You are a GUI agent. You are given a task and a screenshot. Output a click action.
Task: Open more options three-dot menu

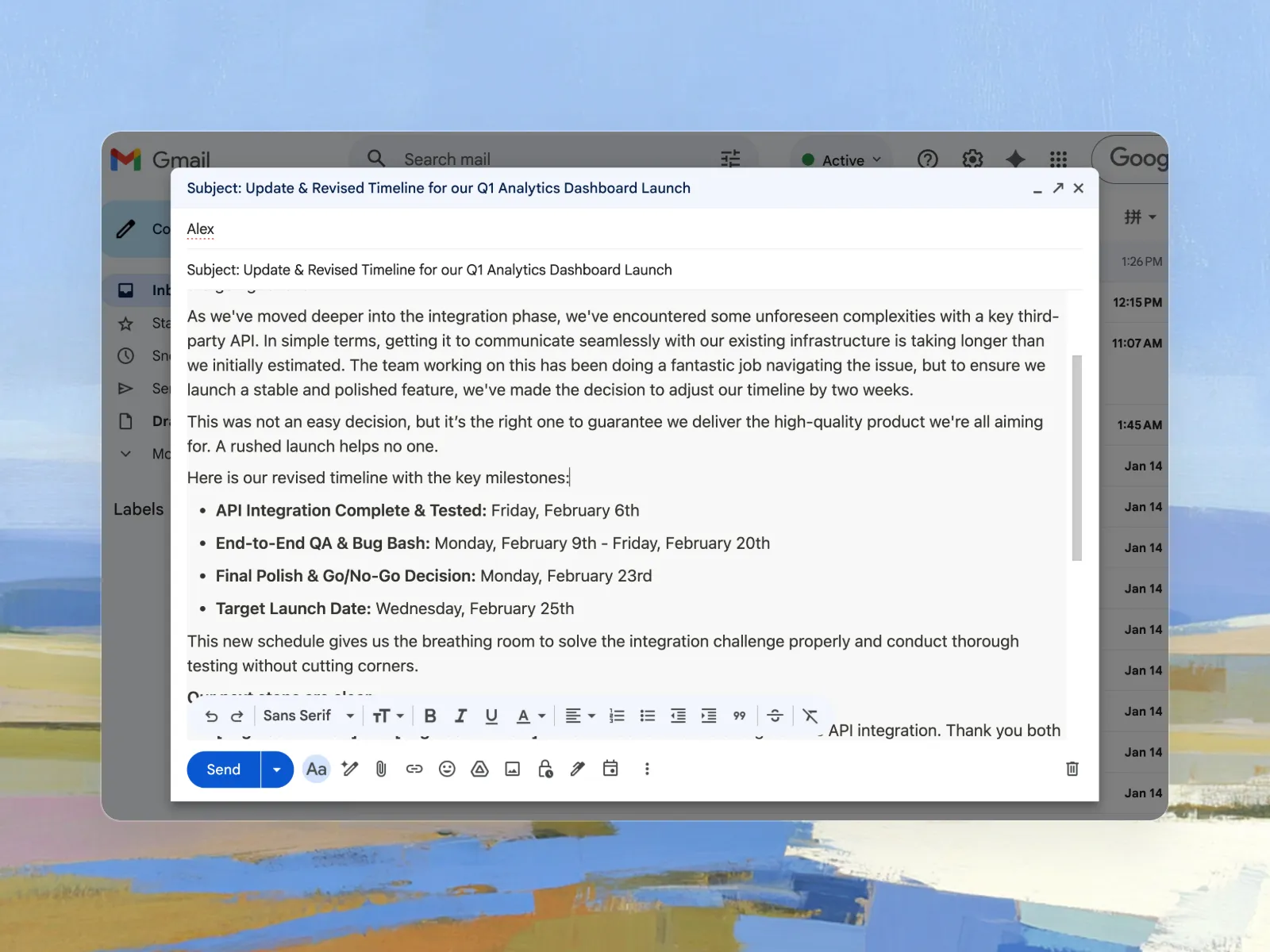[x=647, y=769]
